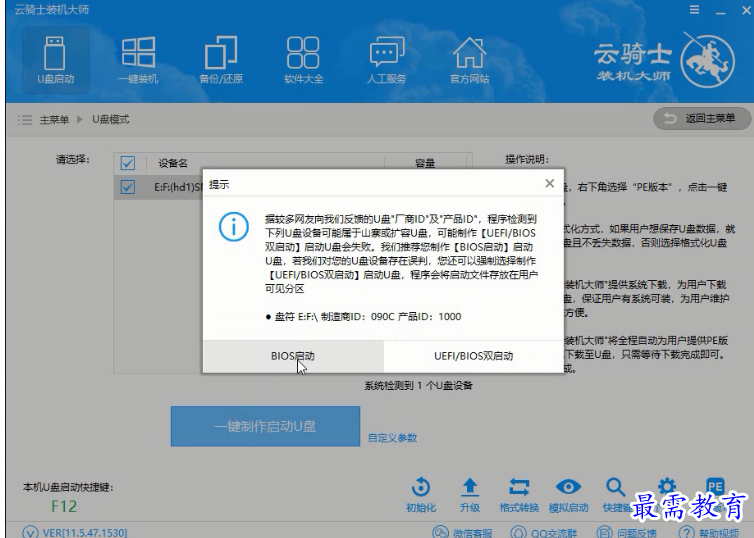754x538 pixels.
Task: Click the 设备名 column header
Action: click(173, 163)
